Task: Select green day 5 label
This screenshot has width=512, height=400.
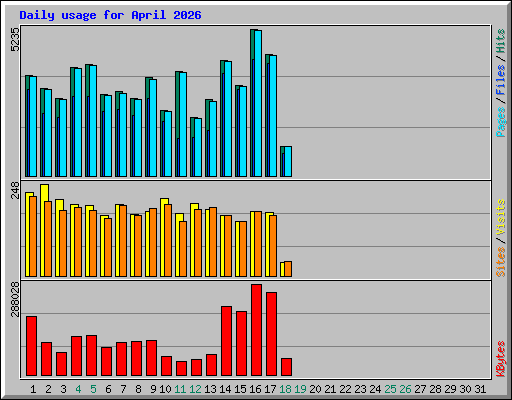Action: pos(93,389)
